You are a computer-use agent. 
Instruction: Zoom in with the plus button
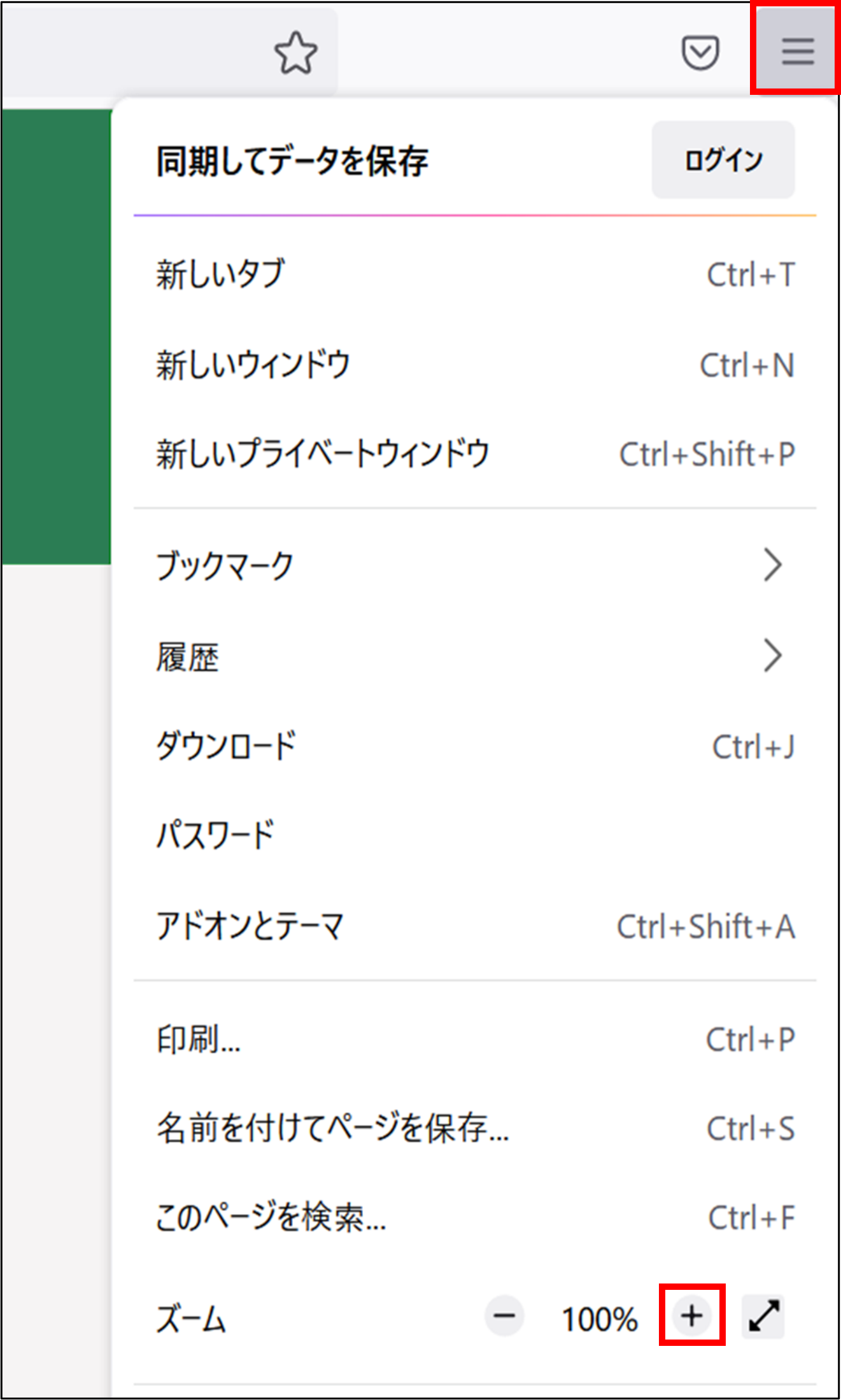[692, 1315]
